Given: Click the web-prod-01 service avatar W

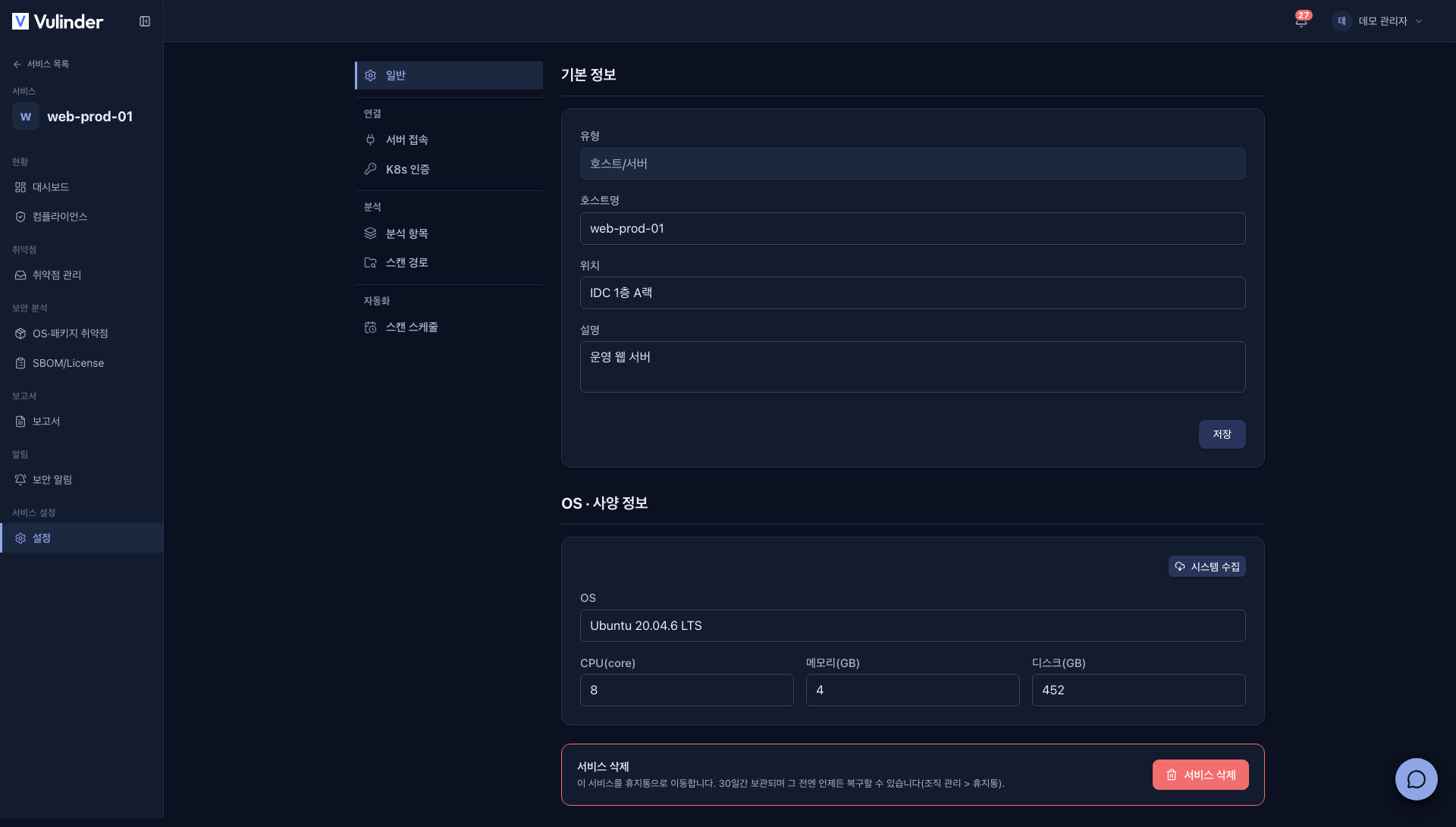Looking at the screenshot, I should click(x=26, y=117).
